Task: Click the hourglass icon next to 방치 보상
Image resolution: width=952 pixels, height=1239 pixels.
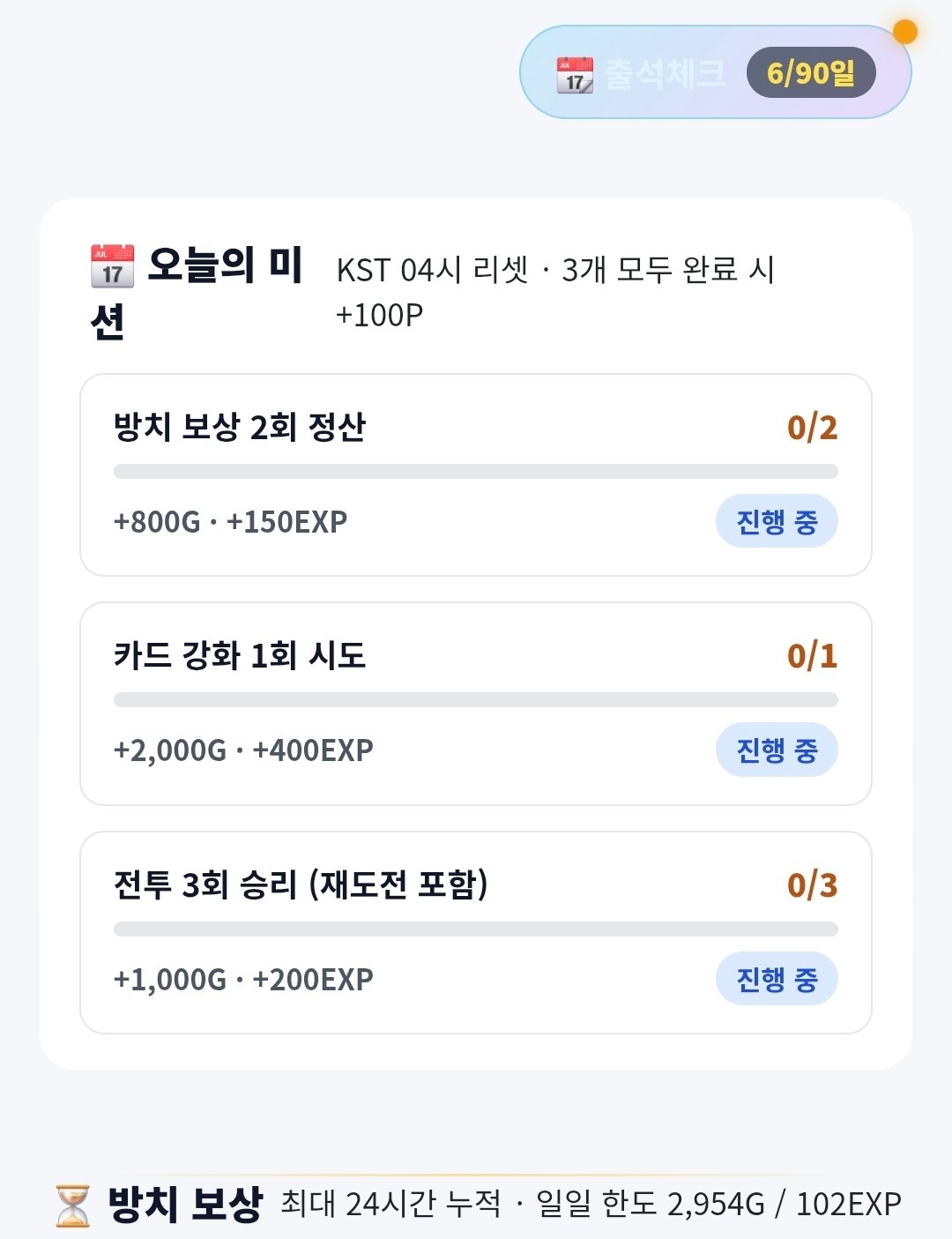Action: coord(73,1205)
